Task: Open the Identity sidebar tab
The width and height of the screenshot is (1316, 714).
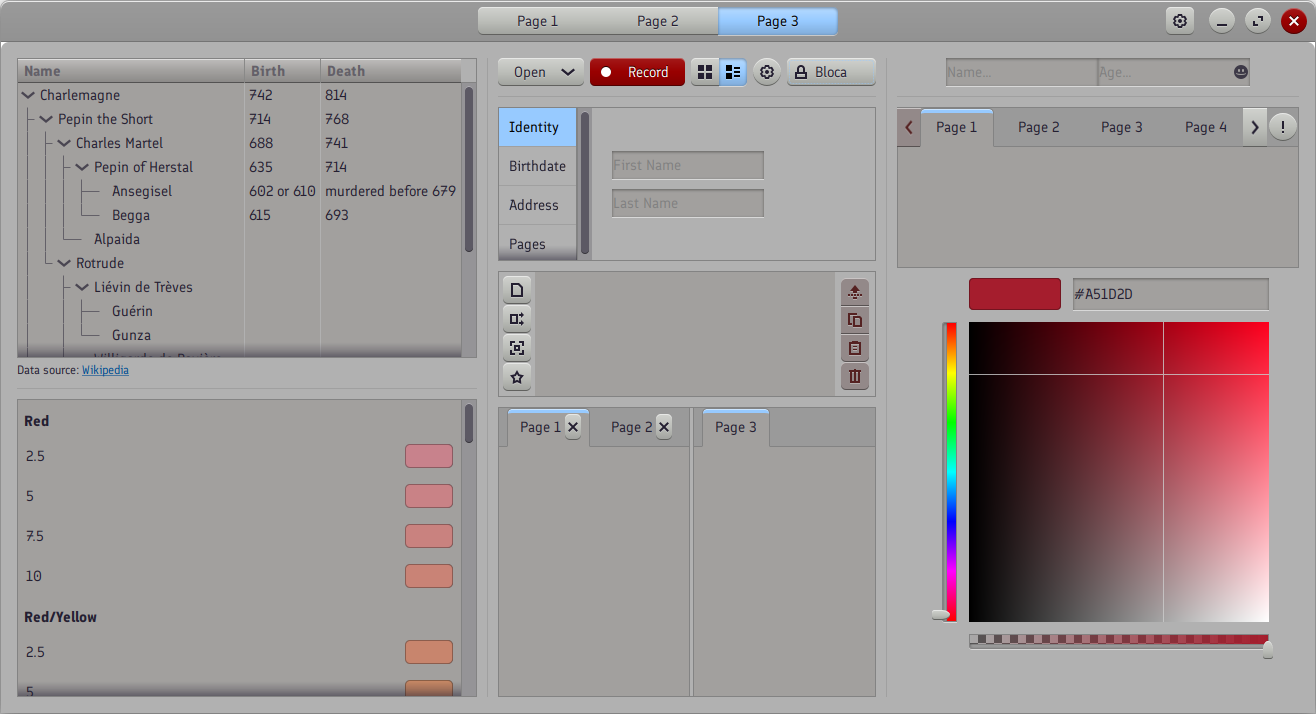Action: [x=538, y=127]
